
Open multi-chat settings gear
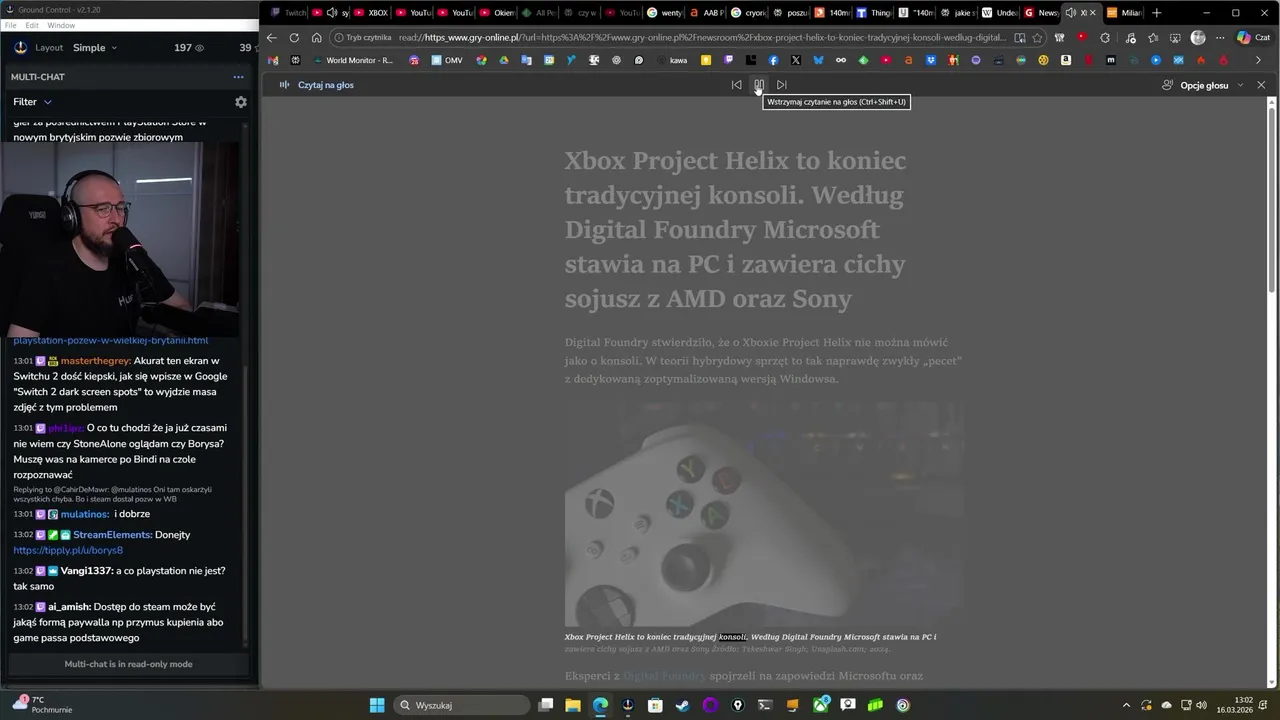[x=240, y=102]
